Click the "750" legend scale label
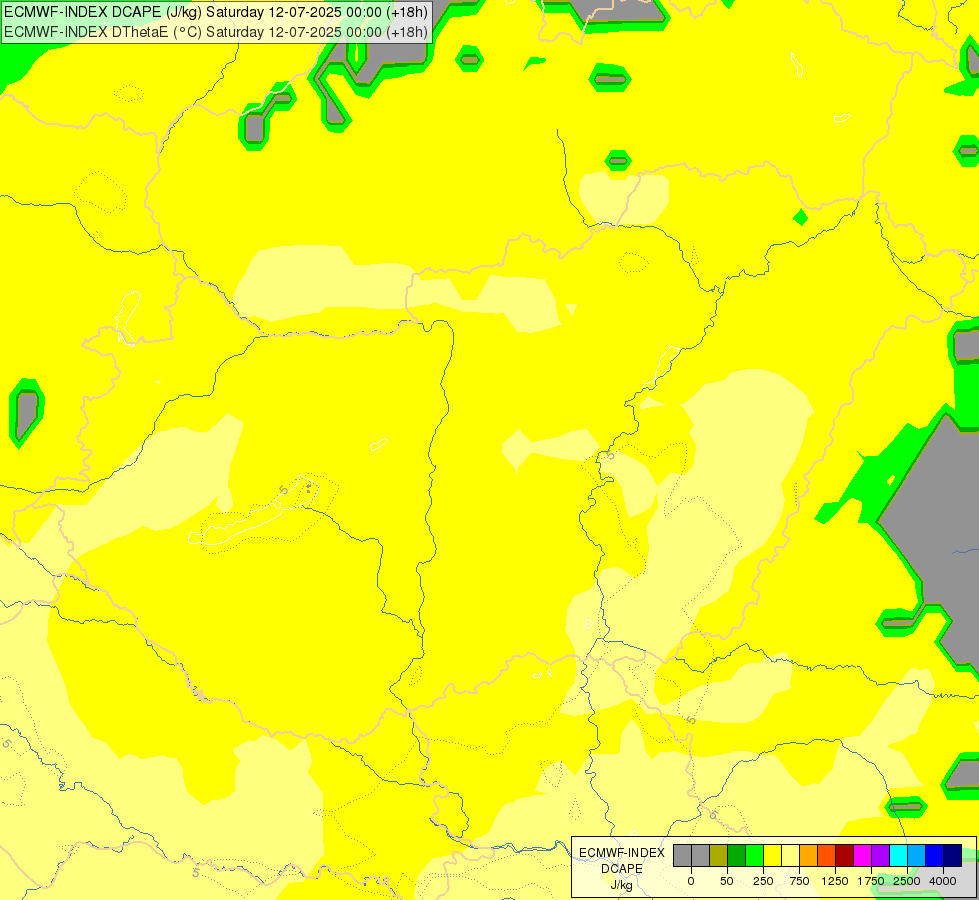Screen dimensions: 979x900 [799, 881]
